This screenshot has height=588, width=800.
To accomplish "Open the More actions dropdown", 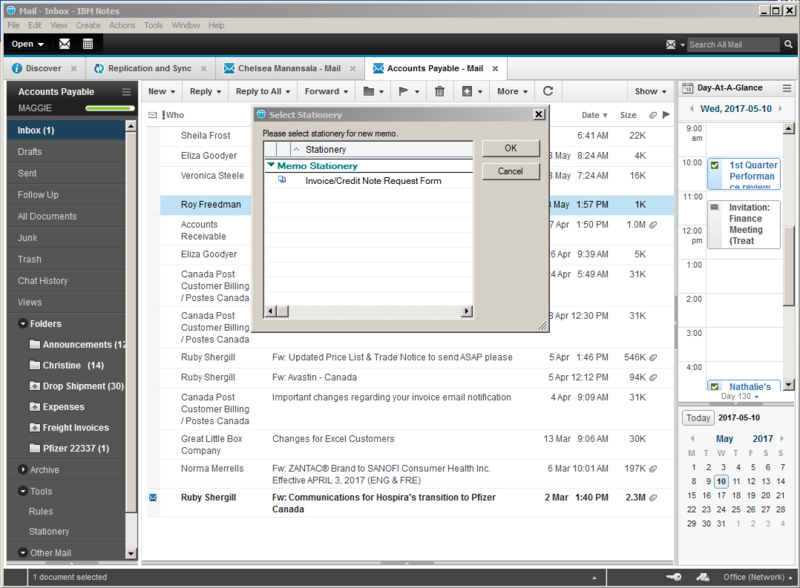I will 512,91.
